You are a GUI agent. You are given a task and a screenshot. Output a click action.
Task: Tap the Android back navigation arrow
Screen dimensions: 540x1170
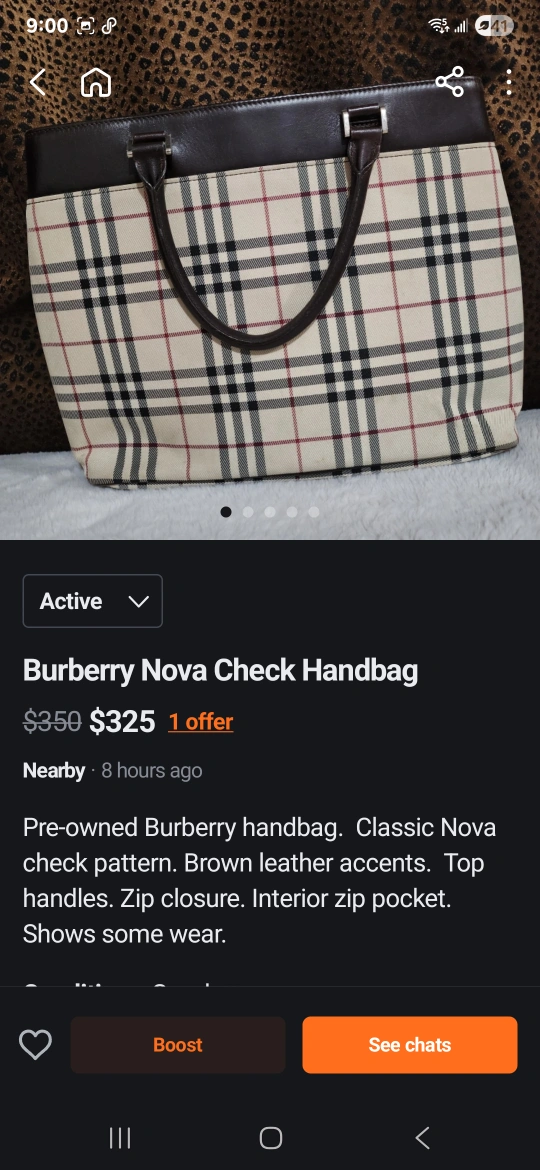[x=422, y=1138]
